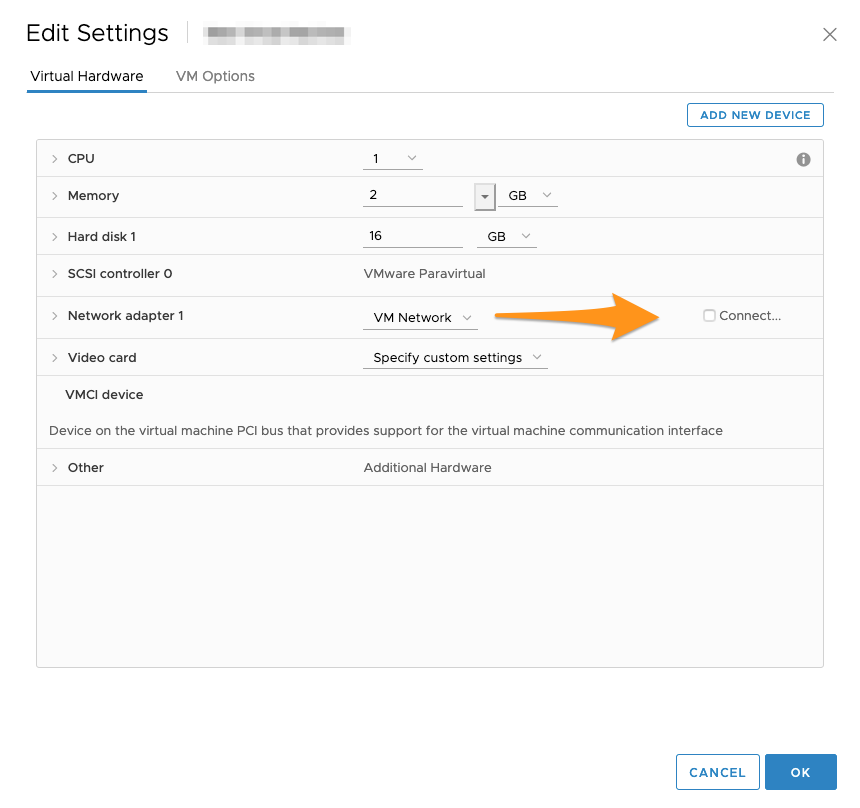View CPU info tooltip icon
Screen dimensions: 860x808
point(803,158)
